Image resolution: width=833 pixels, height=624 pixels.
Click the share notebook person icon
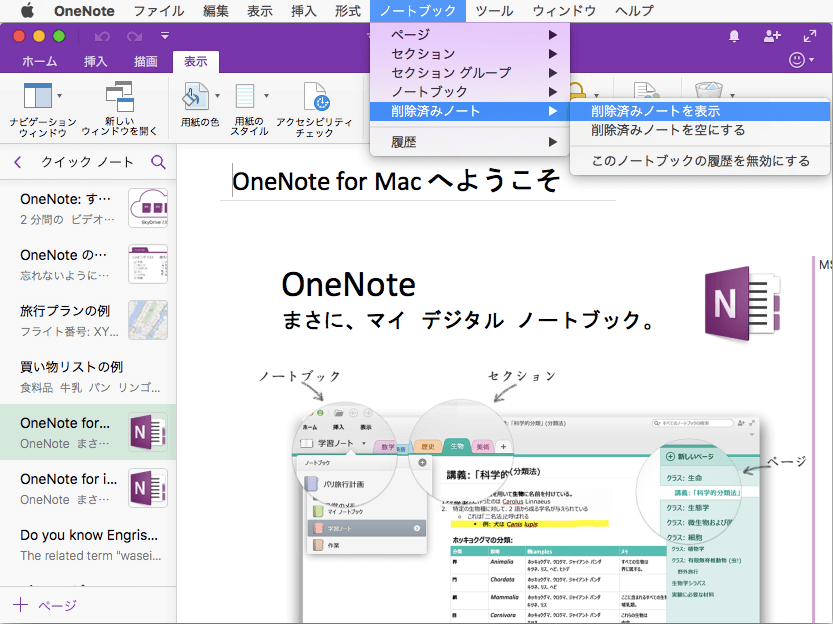[x=771, y=36]
